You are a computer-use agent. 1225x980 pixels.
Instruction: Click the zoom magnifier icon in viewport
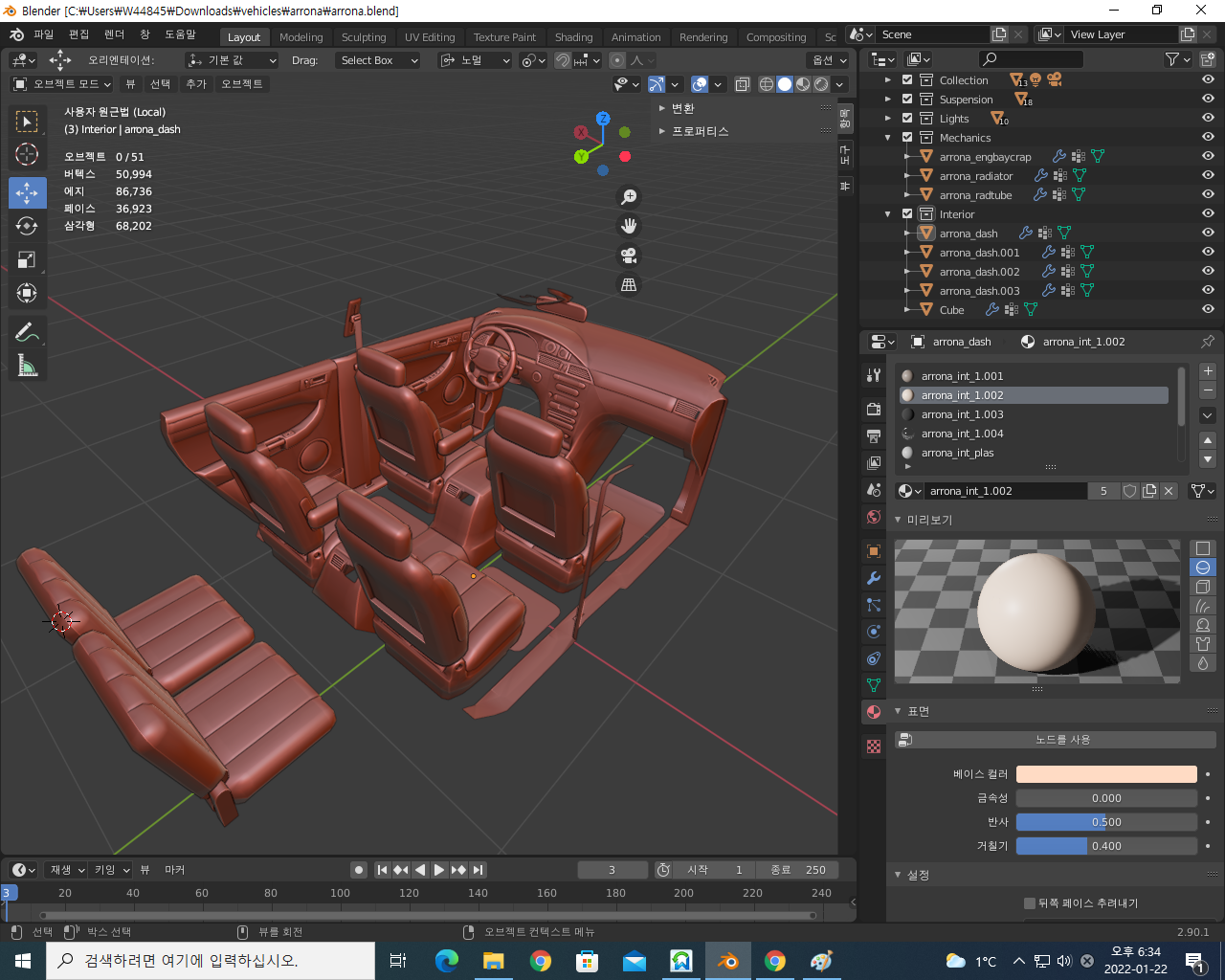[x=629, y=196]
